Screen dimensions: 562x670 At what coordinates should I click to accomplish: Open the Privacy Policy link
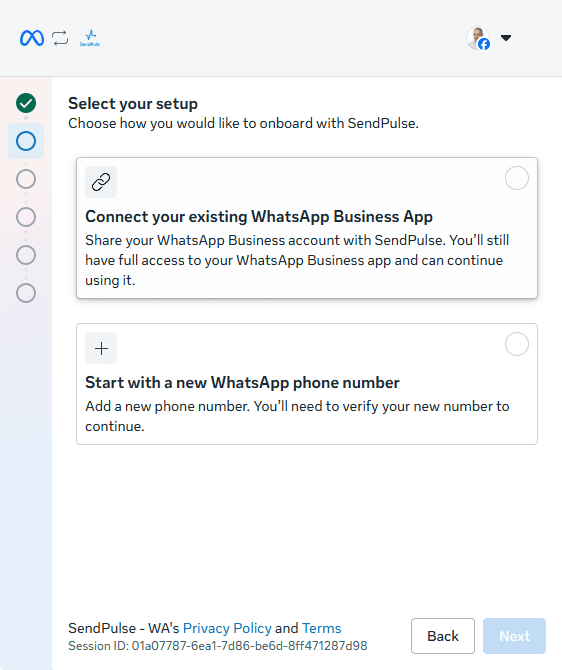(227, 628)
